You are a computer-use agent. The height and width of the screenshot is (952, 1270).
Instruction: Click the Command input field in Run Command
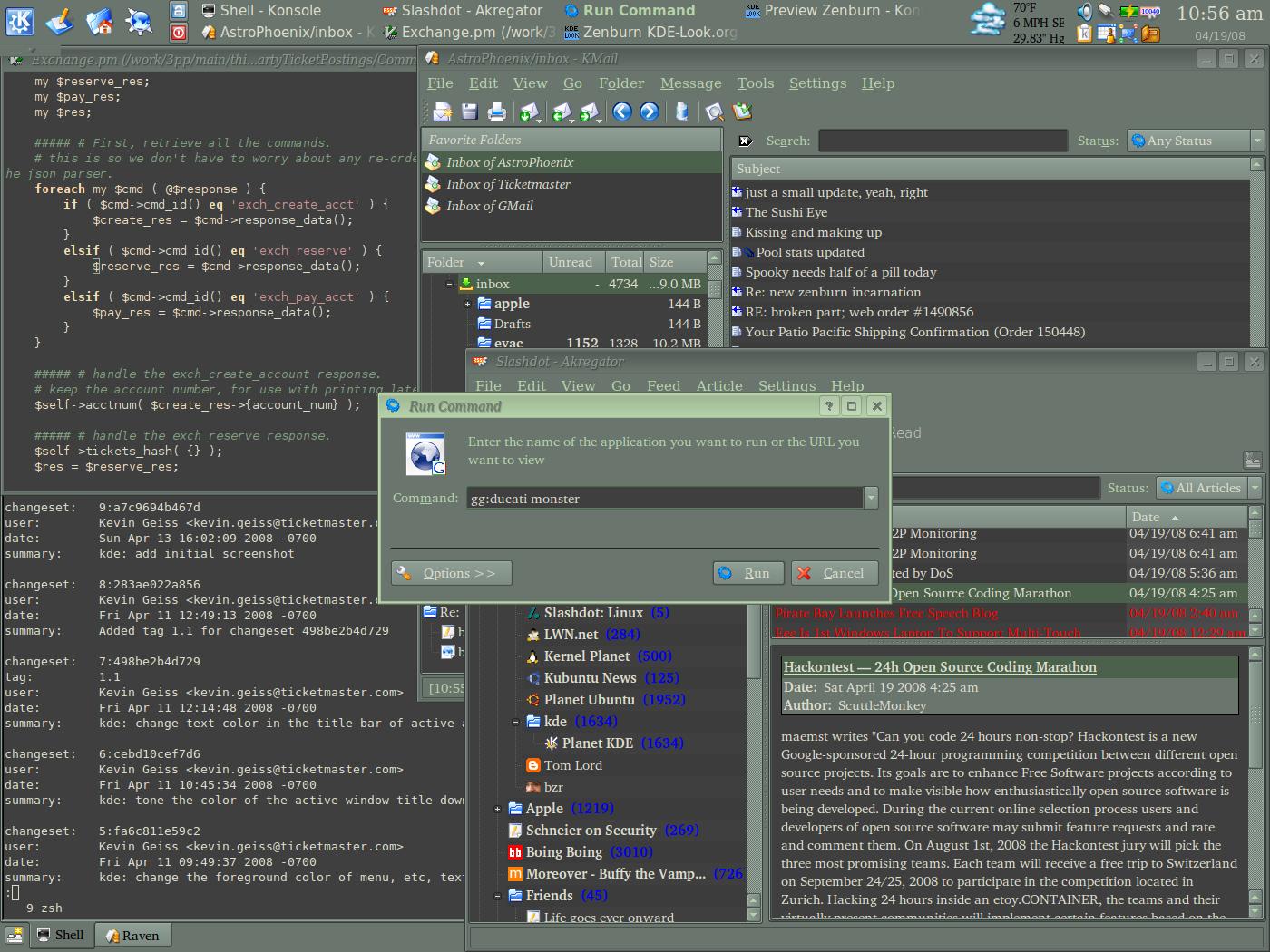pyautogui.click(x=667, y=498)
